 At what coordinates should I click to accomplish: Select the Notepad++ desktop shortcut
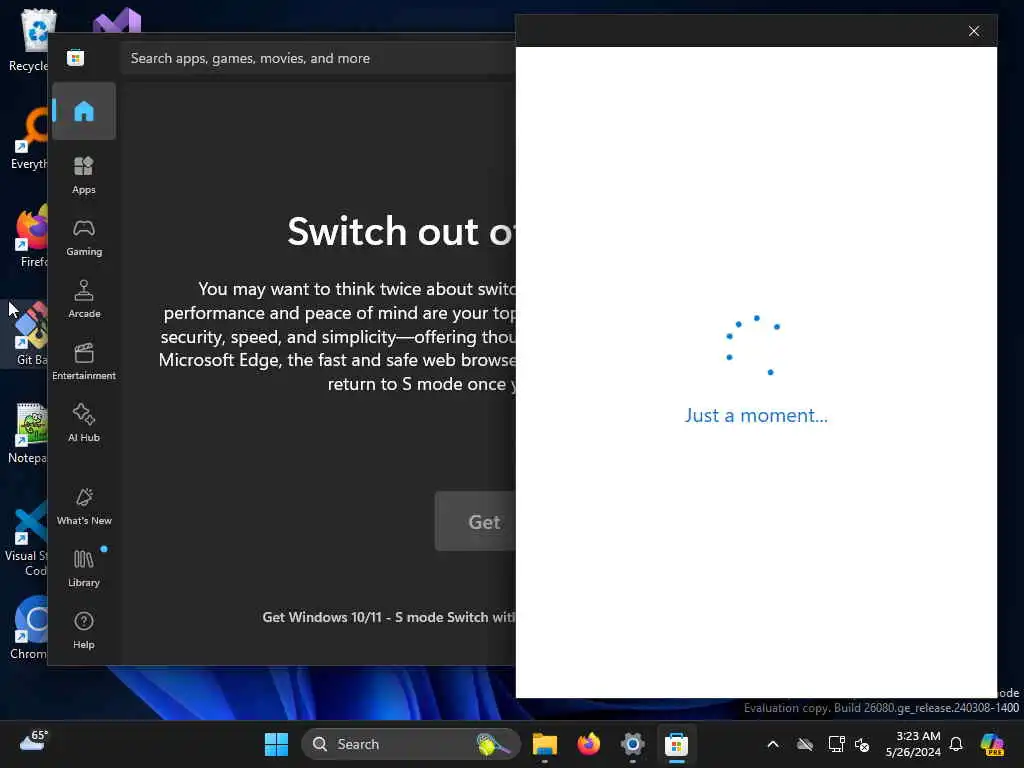[x=29, y=432]
